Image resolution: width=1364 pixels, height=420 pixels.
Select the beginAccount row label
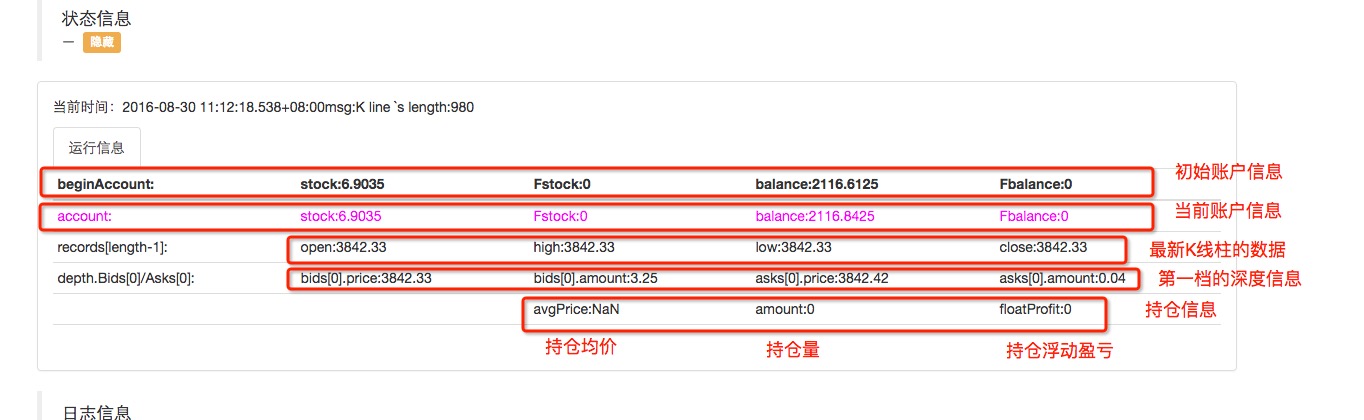coord(105,184)
